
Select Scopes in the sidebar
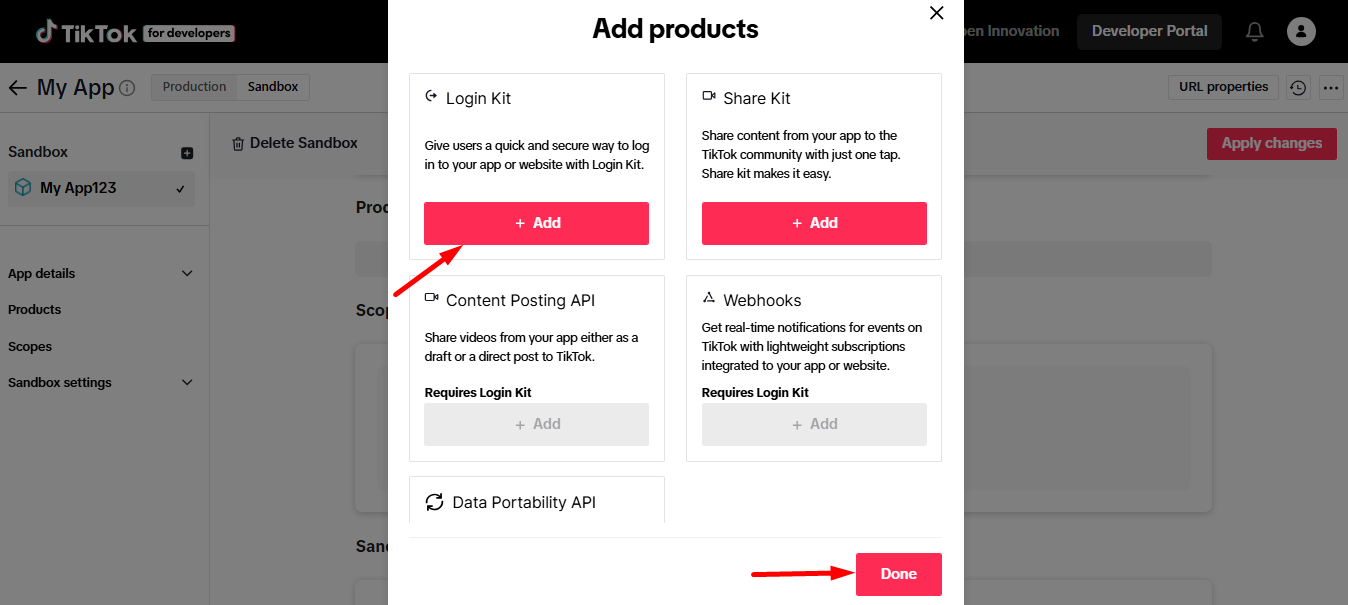(30, 346)
